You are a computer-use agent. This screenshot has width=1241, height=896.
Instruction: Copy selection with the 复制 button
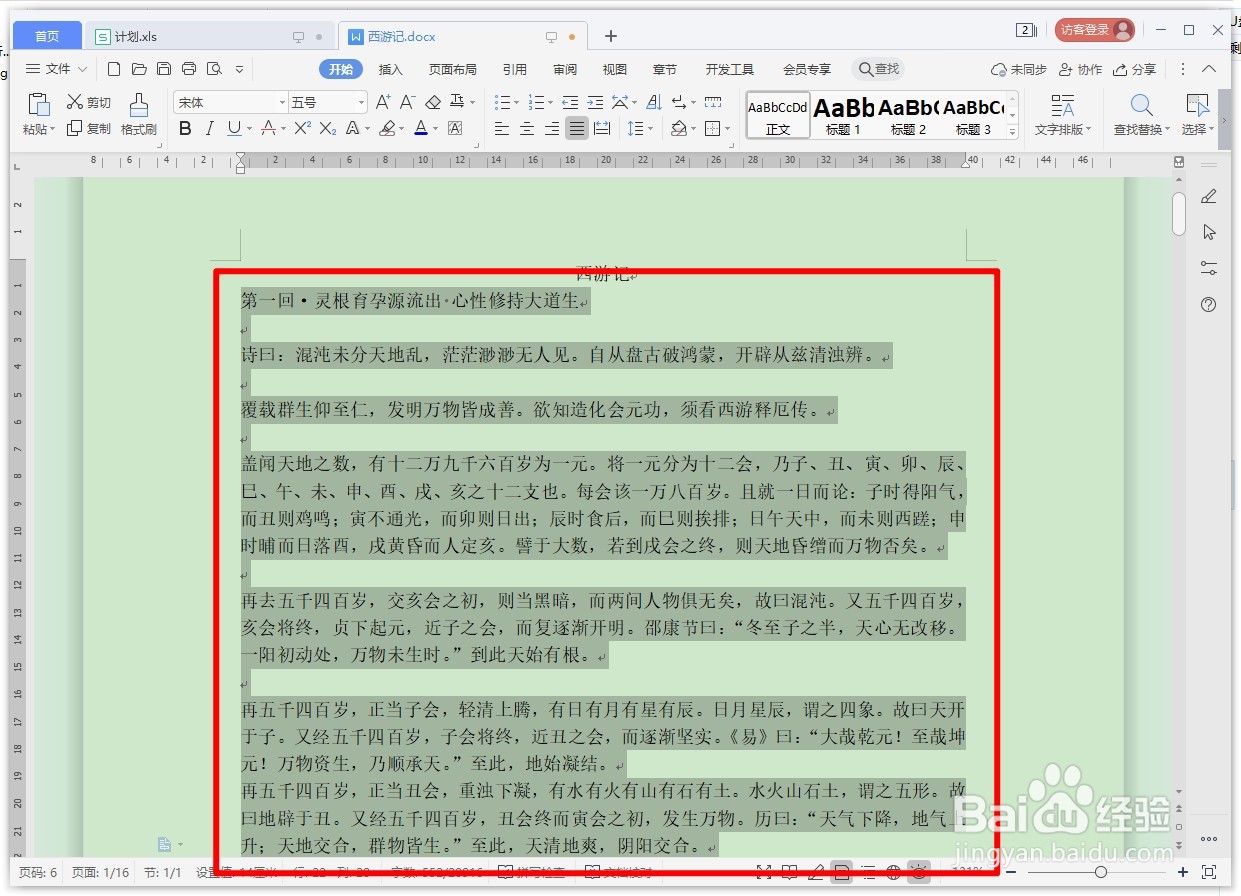click(89, 128)
